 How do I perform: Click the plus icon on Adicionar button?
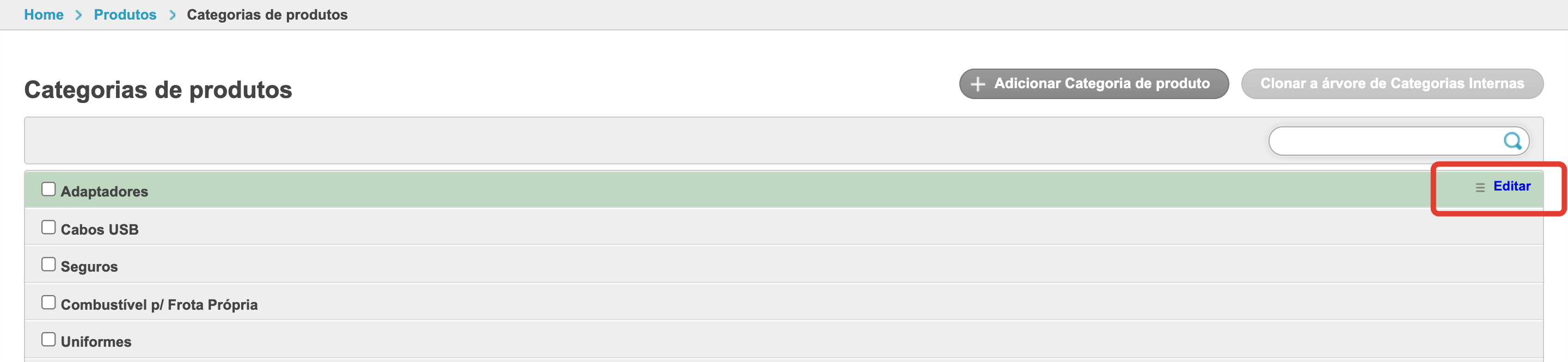pos(978,84)
